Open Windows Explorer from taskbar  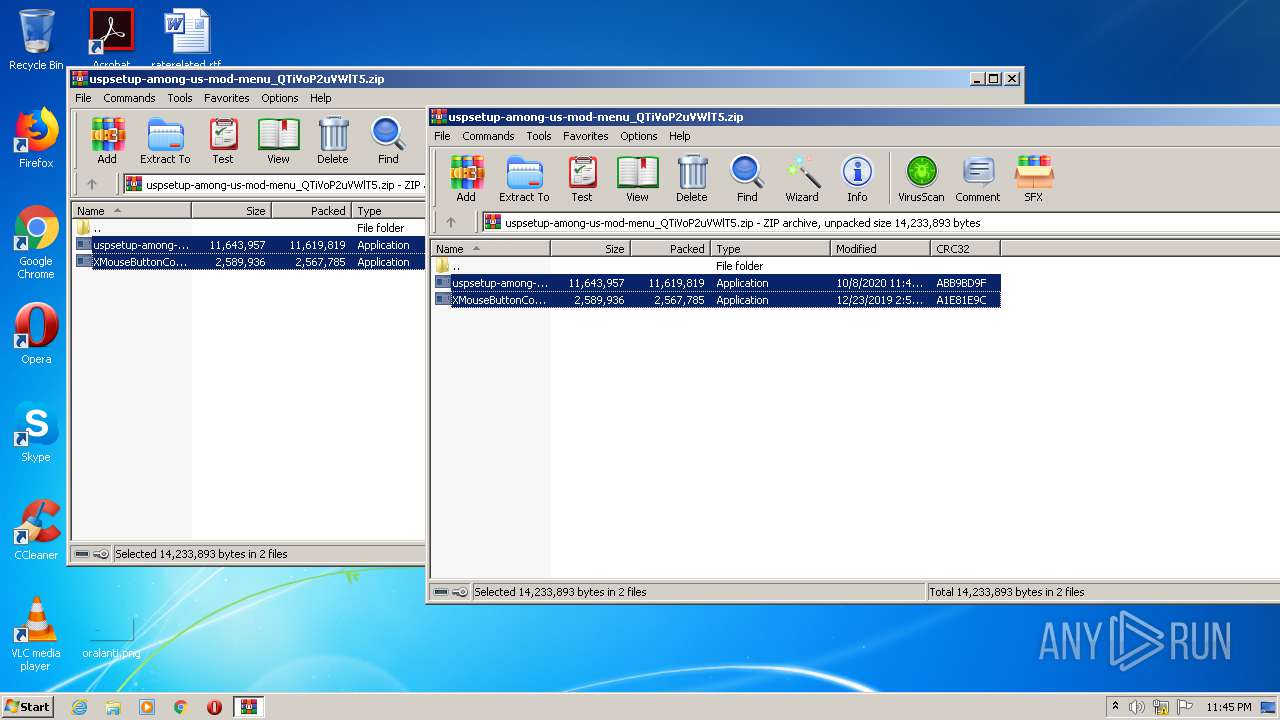point(113,707)
